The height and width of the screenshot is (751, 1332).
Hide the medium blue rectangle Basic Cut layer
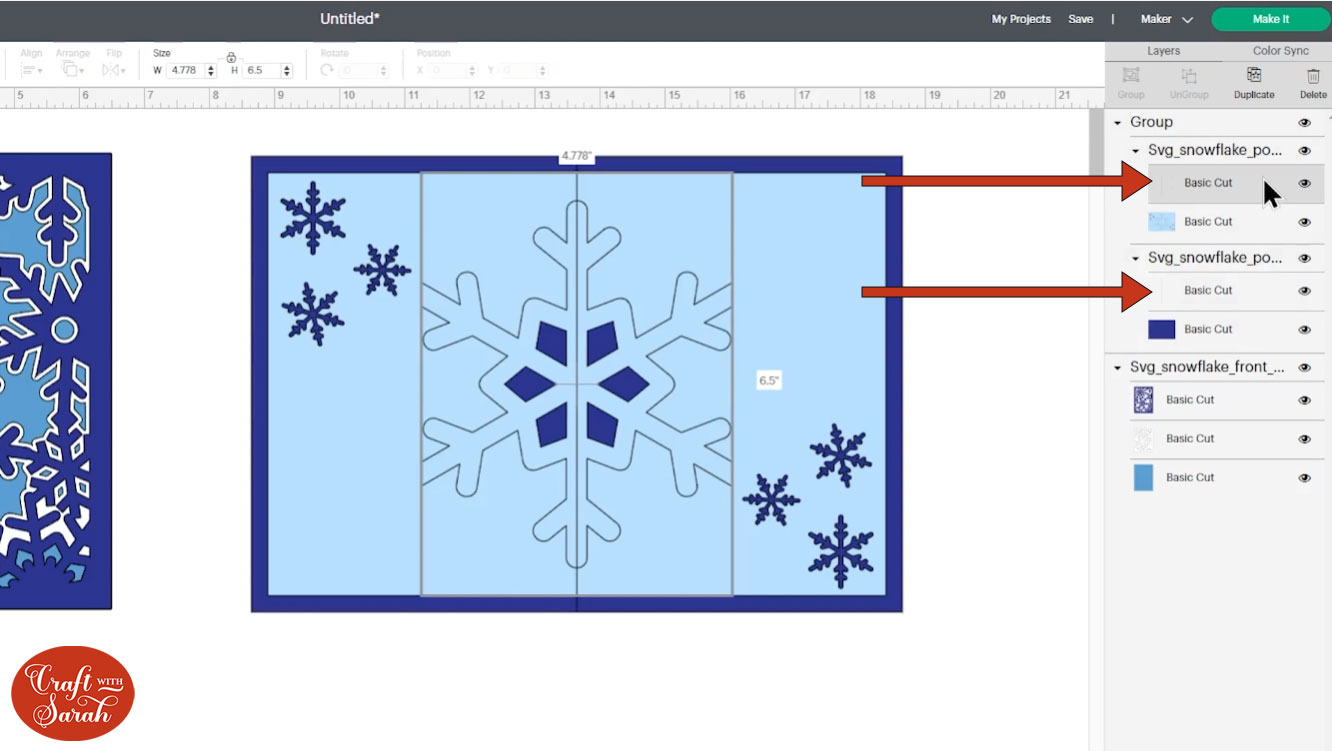[1304, 478]
